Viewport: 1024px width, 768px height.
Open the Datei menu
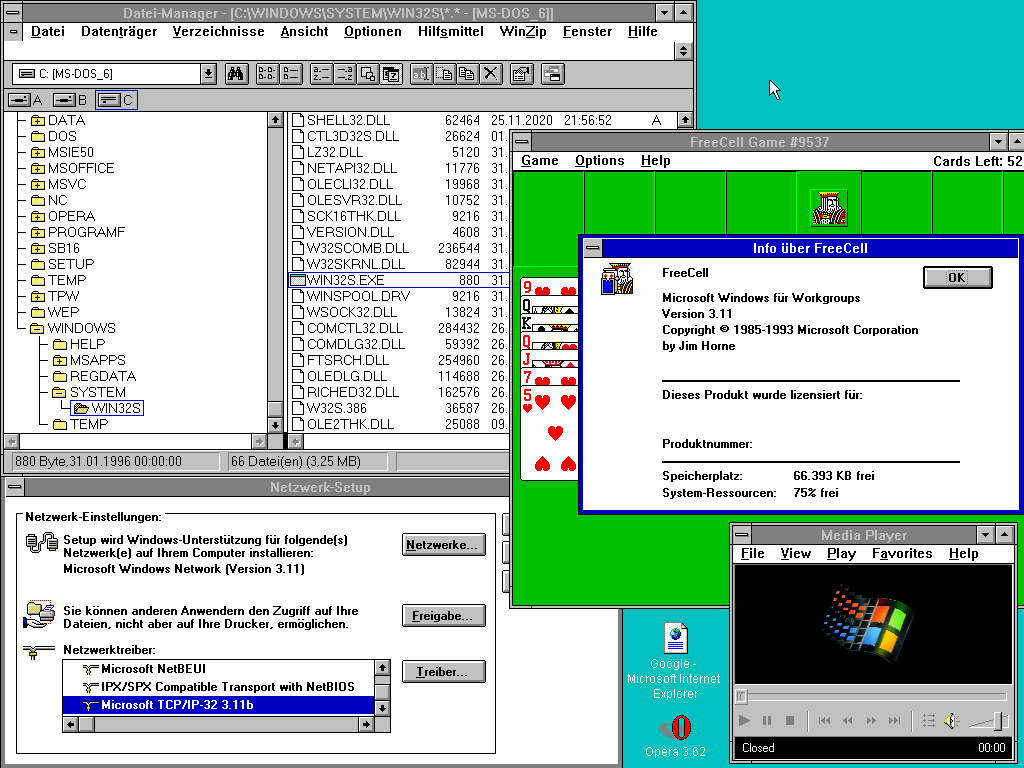(x=48, y=31)
